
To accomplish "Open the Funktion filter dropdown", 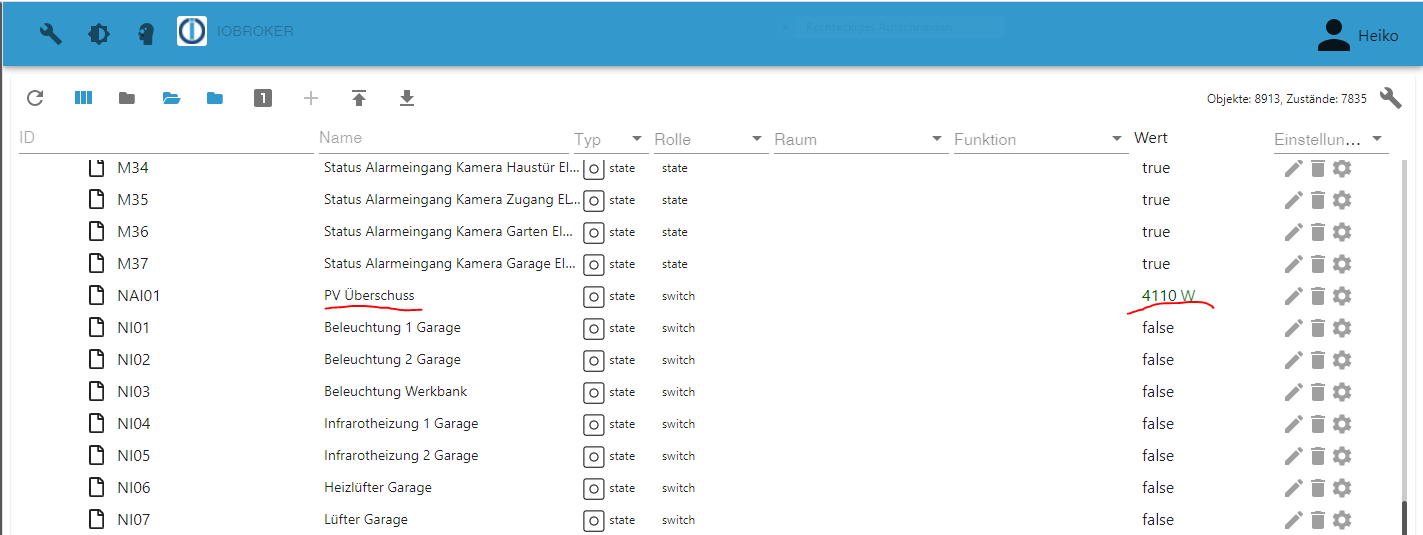I will pos(1117,139).
